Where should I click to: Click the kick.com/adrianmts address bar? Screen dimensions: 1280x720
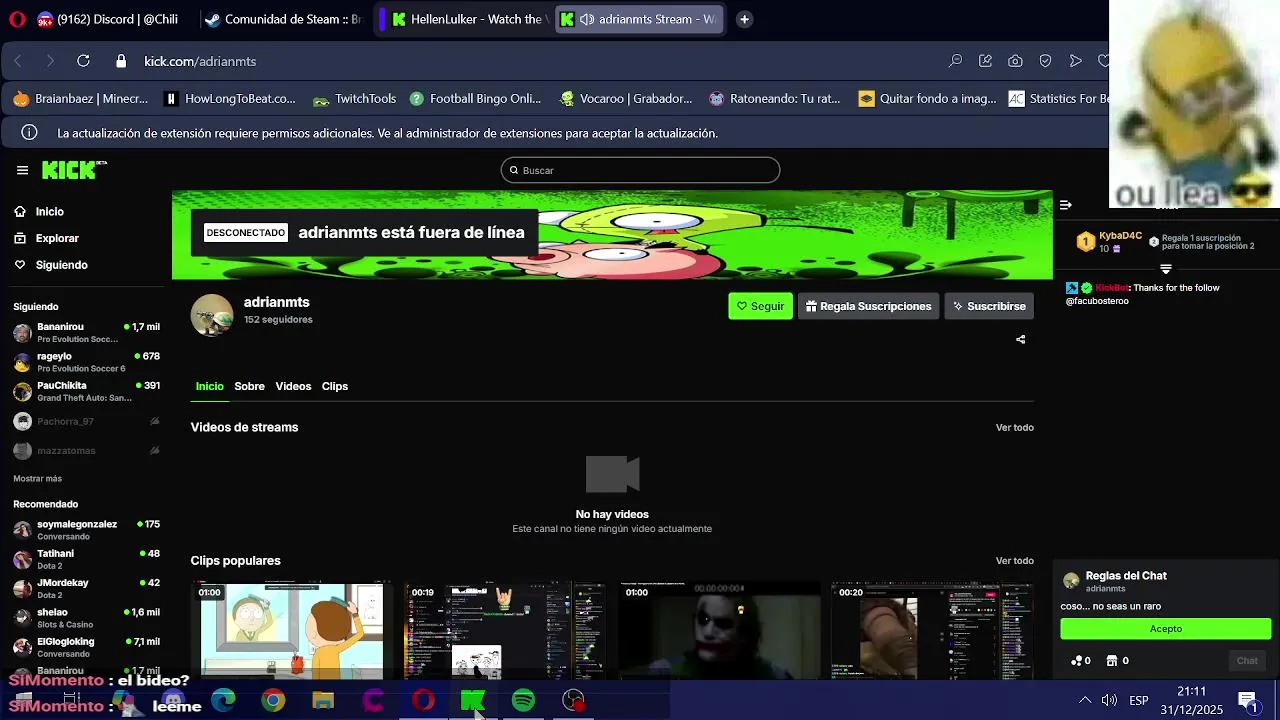coord(200,61)
